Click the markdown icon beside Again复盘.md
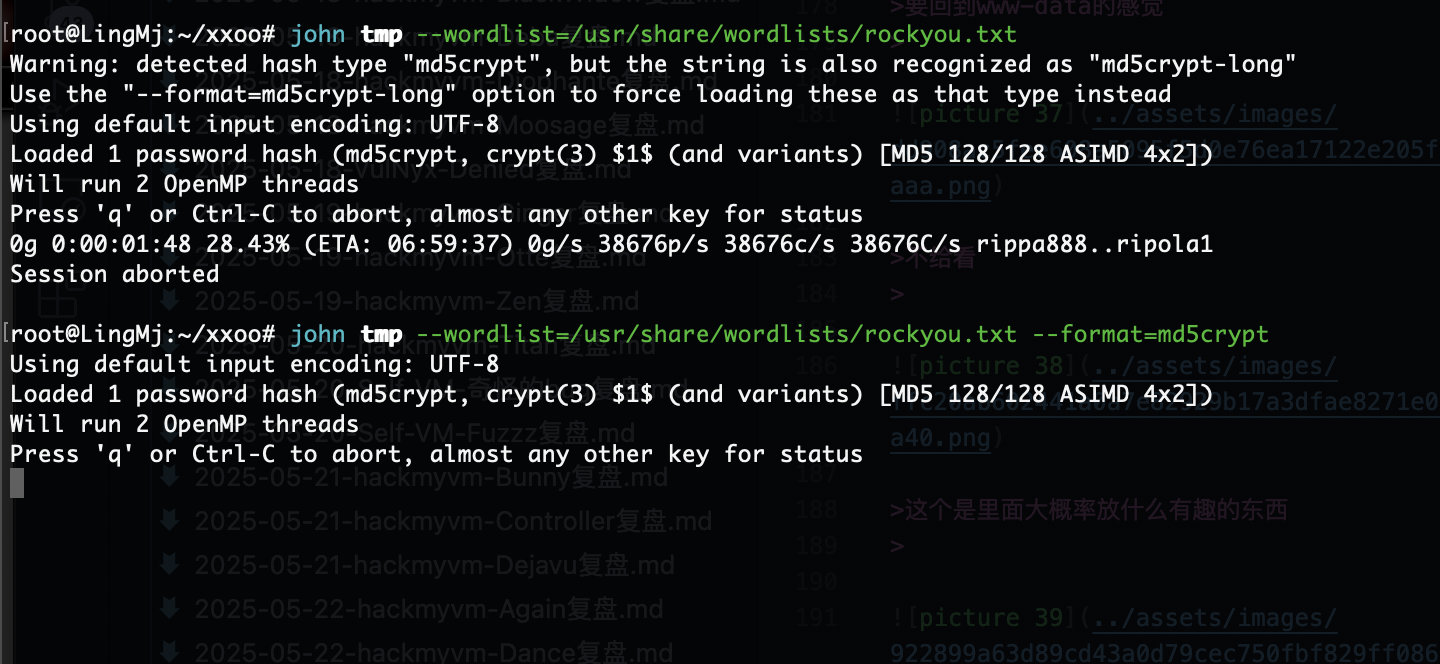The height and width of the screenshot is (664, 1440). coord(171,608)
